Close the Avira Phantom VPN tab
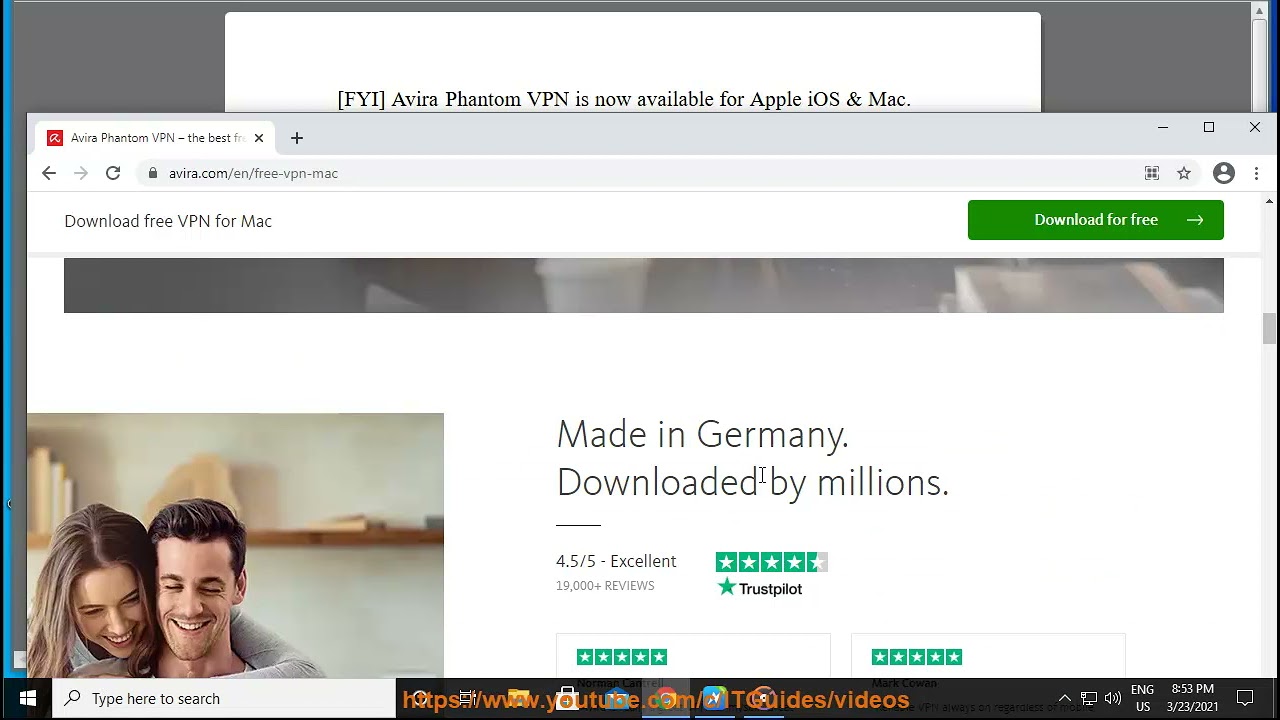The image size is (1280, 720). pos(258,138)
